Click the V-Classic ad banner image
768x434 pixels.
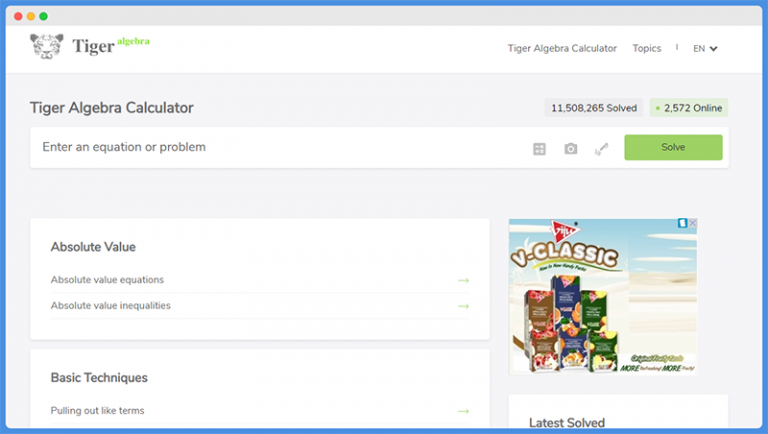(602, 297)
